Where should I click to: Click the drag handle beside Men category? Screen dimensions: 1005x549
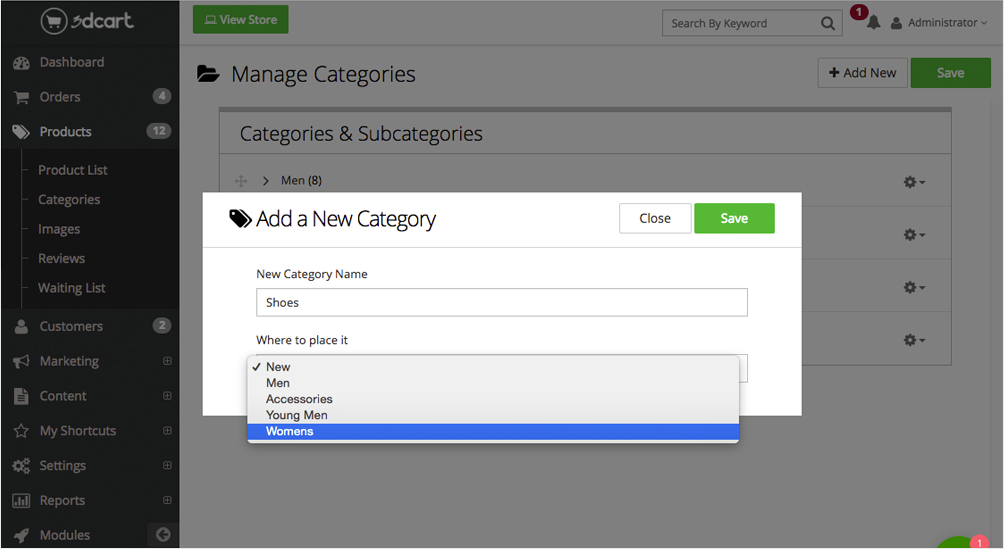tap(240, 181)
